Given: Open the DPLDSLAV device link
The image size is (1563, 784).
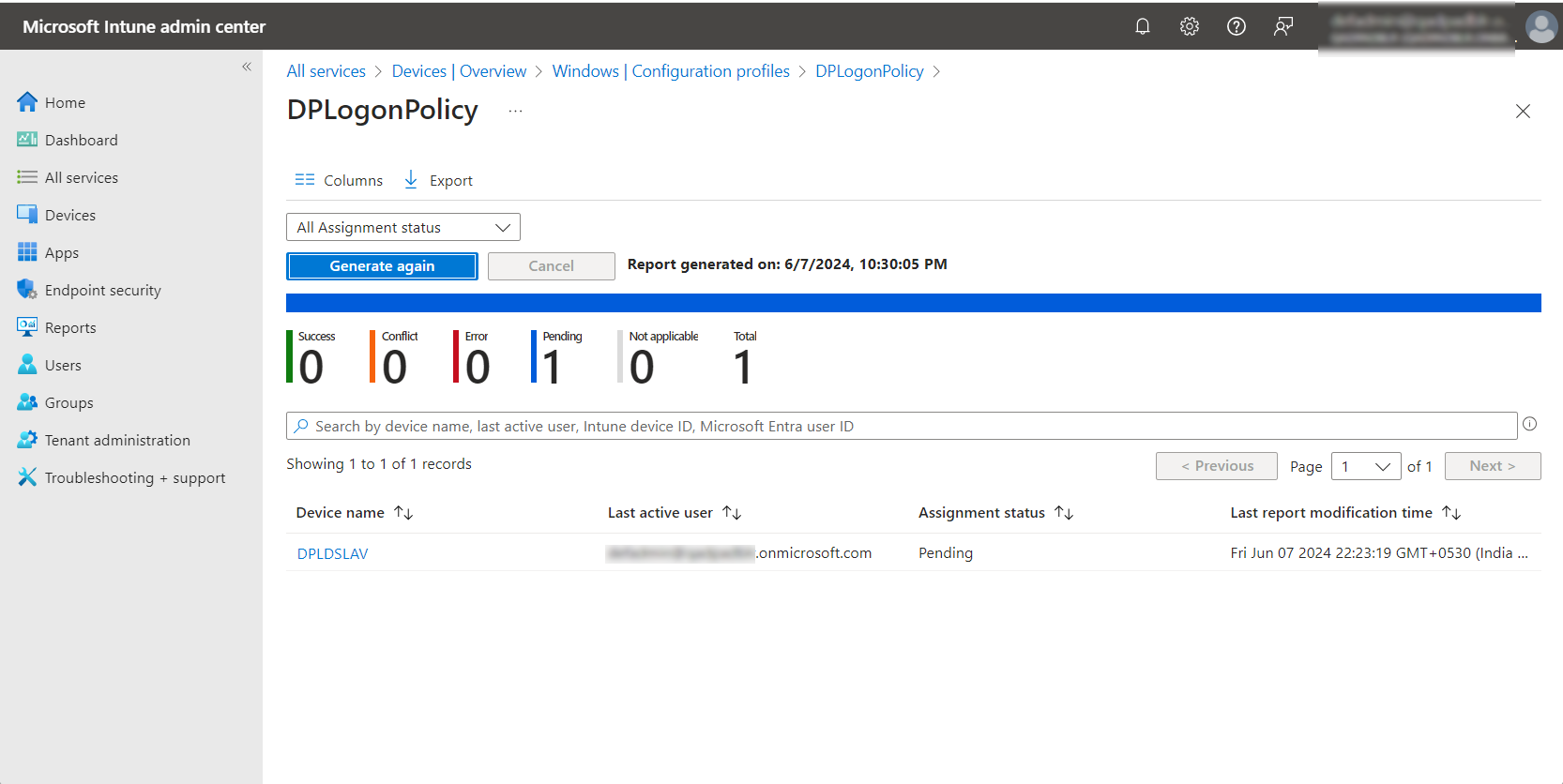Looking at the screenshot, I should [332, 553].
